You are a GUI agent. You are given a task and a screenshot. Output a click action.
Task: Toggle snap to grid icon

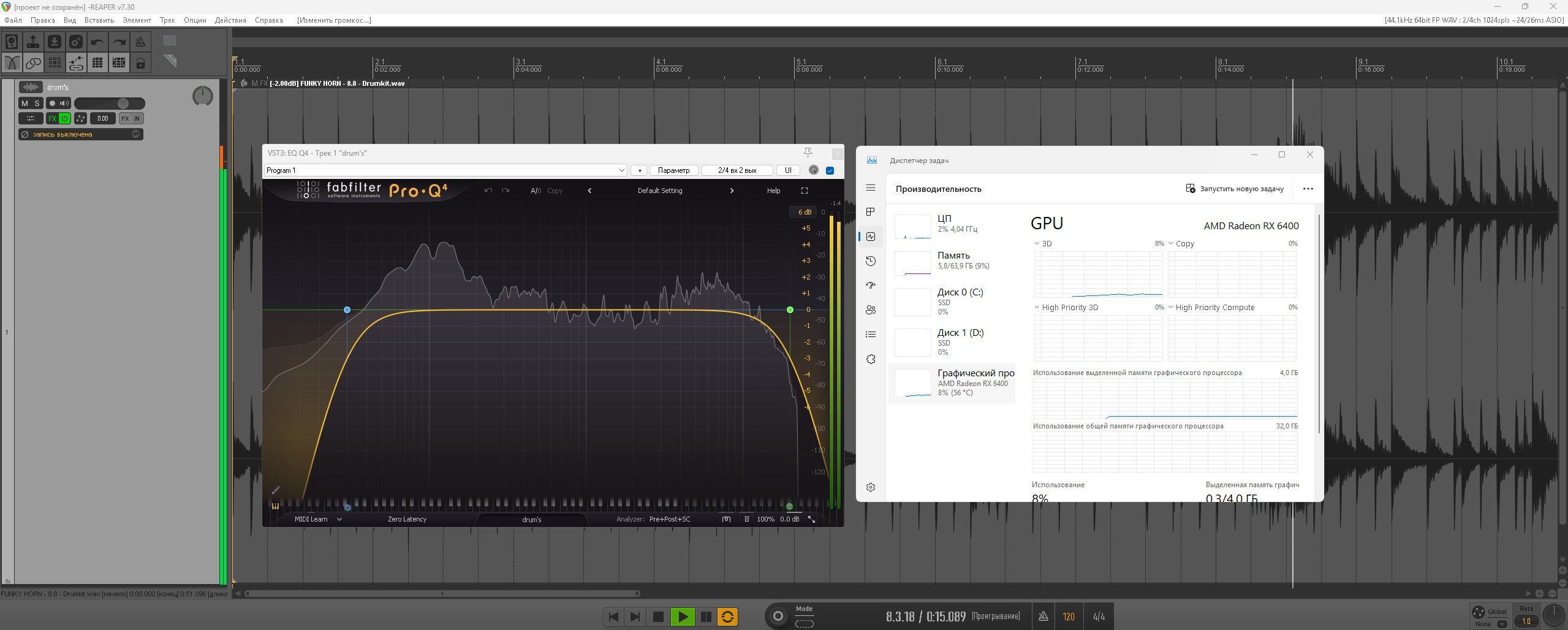point(119,63)
